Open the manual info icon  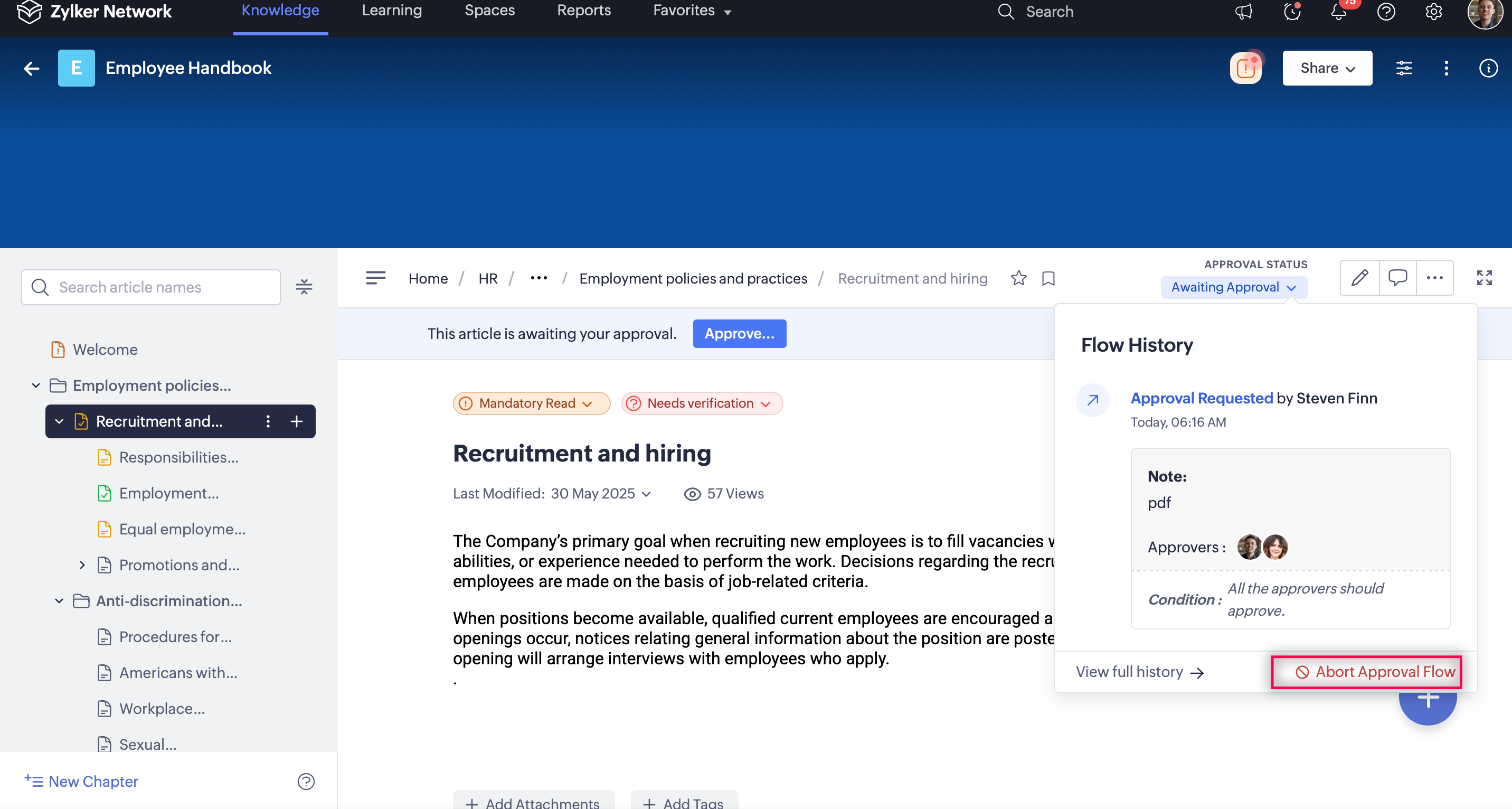[x=1488, y=68]
